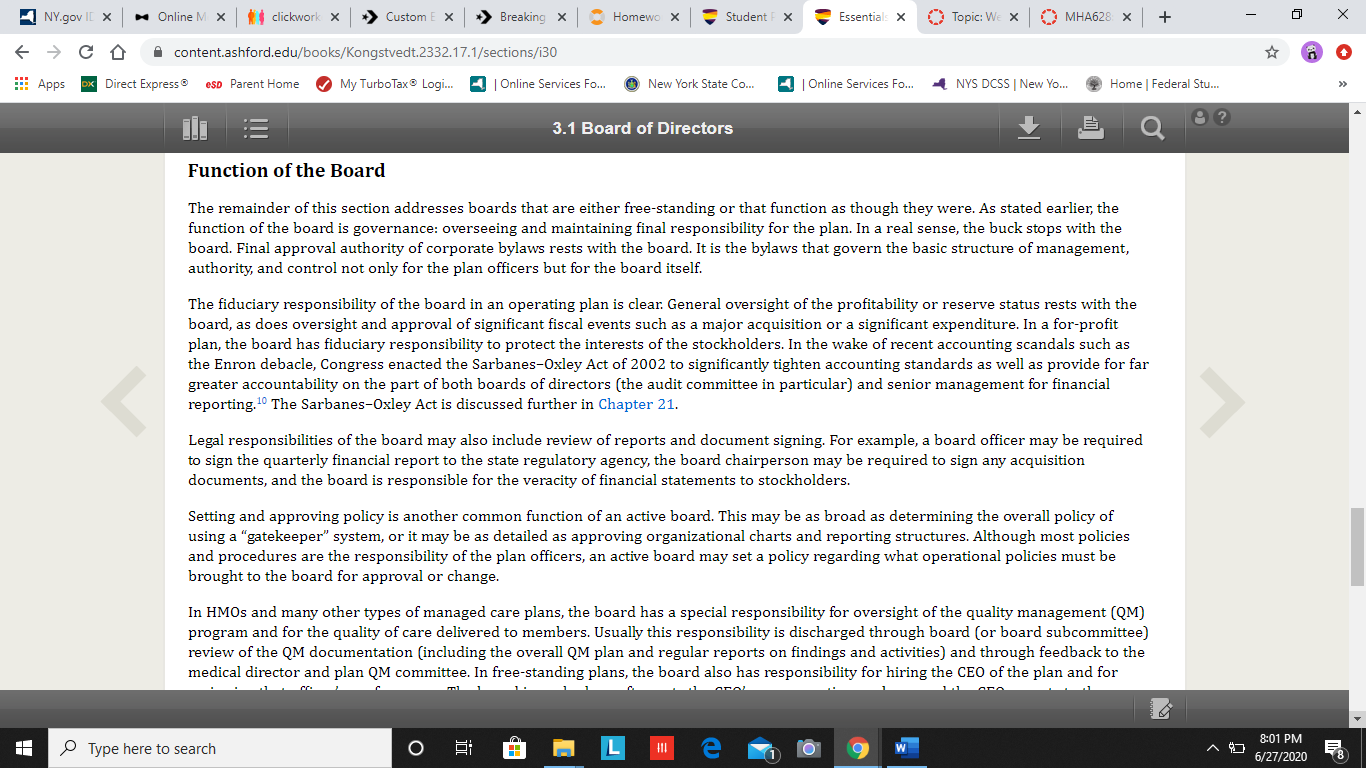Bookmark this page with the star

(x=1272, y=52)
